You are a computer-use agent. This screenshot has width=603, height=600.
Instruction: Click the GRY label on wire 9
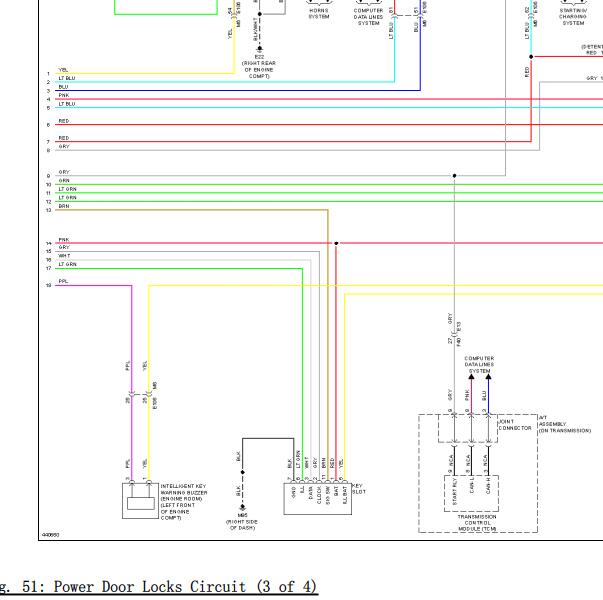pos(64,172)
